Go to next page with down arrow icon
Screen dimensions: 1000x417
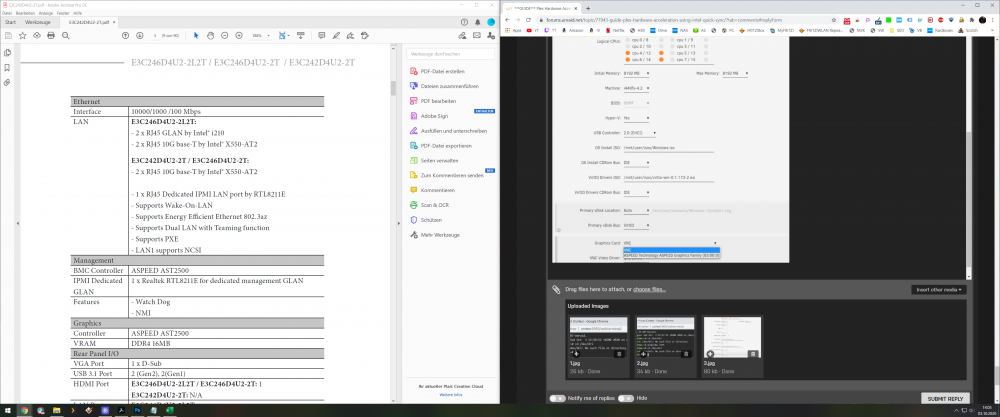pos(139,36)
